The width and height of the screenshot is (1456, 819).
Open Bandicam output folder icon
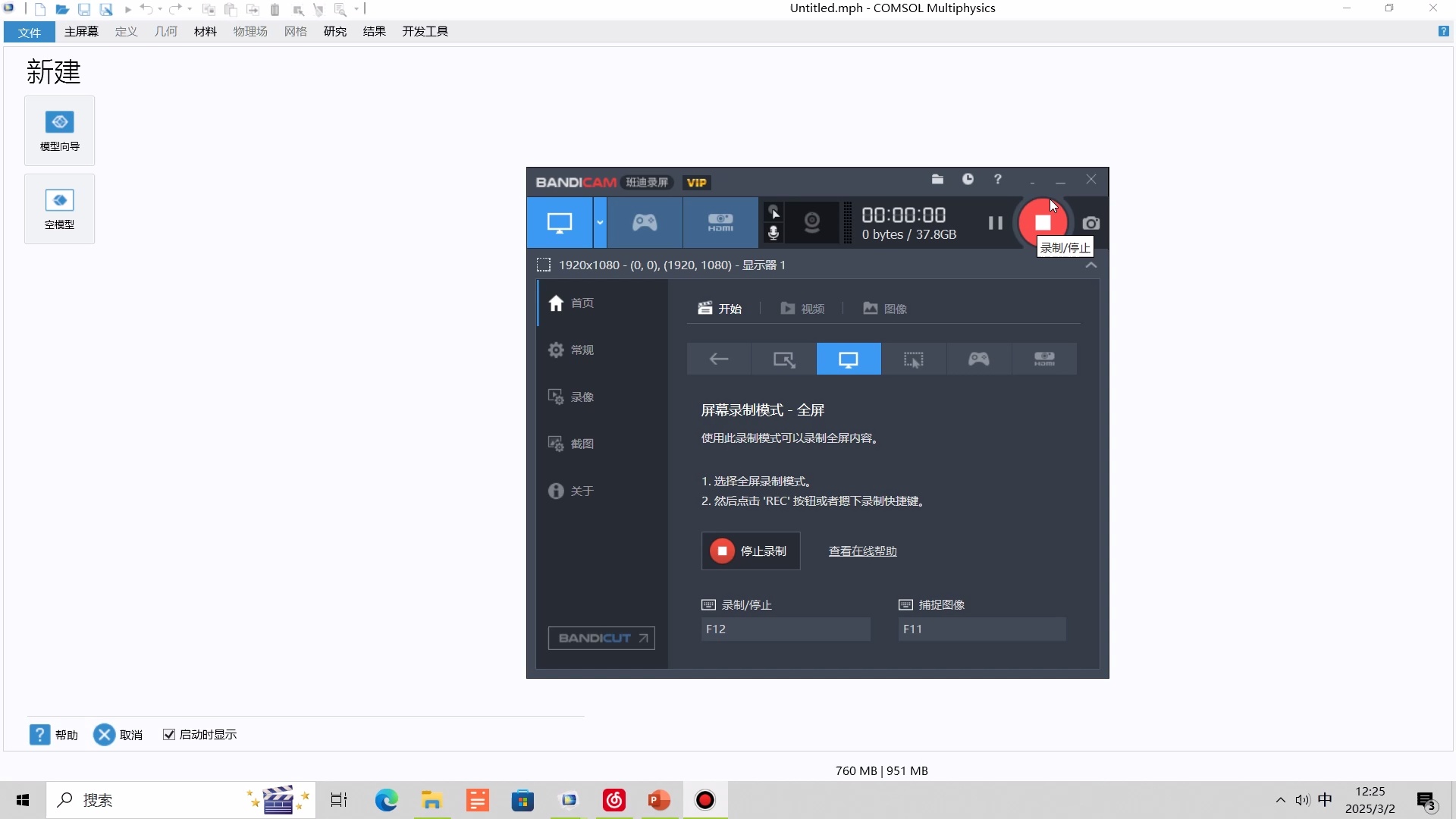937,180
